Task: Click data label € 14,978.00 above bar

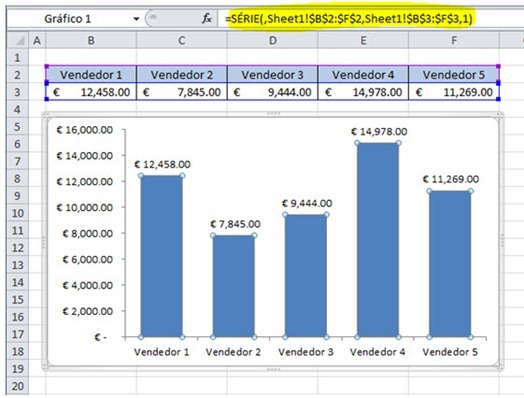Action: tap(379, 132)
